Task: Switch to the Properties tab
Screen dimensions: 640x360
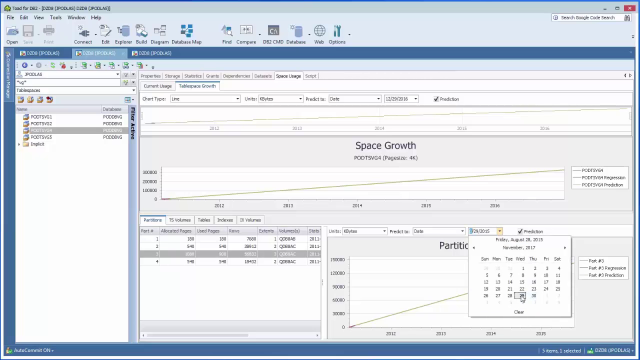Action: (x=151, y=76)
